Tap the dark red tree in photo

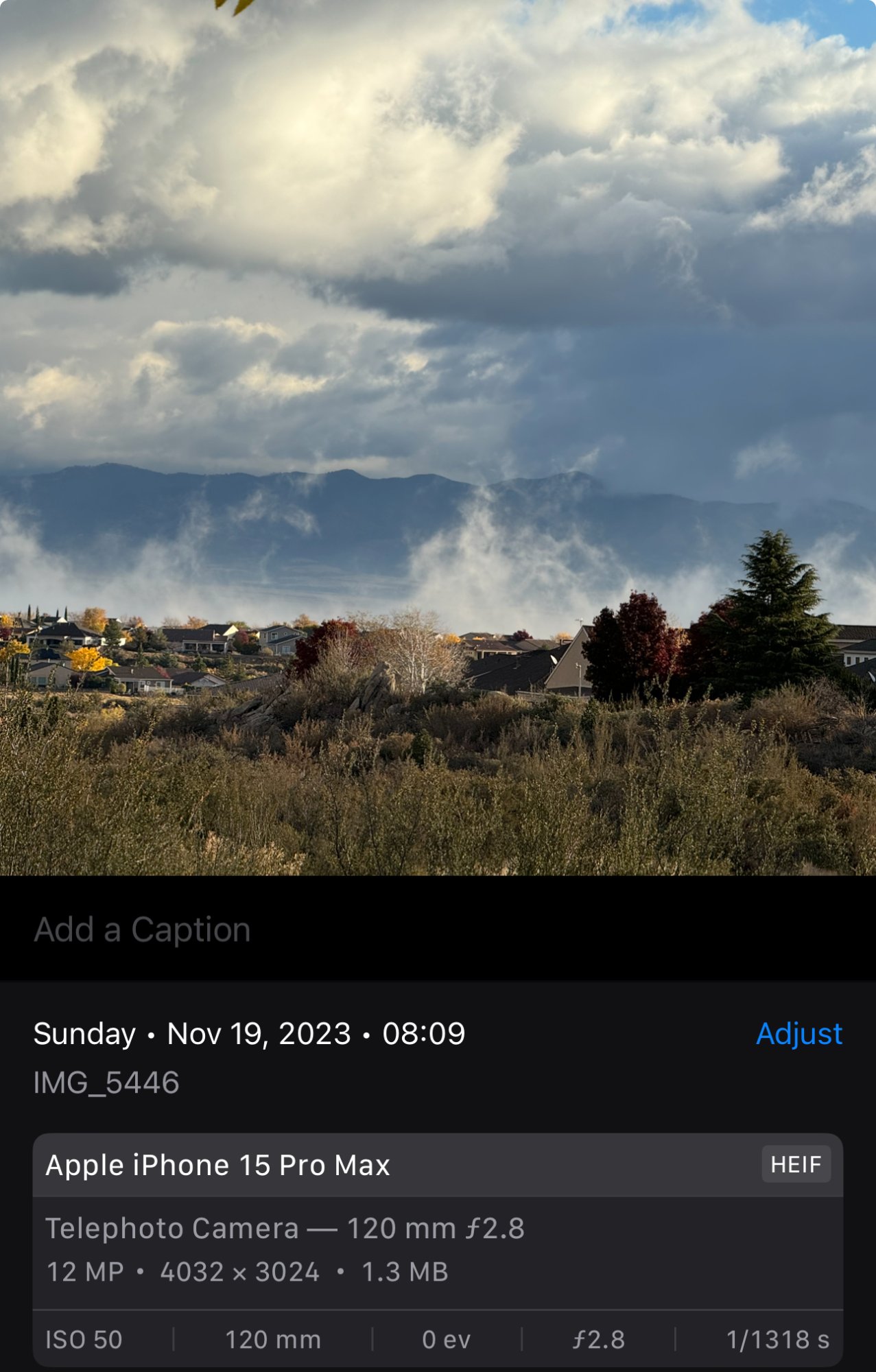[x=632, y=645]
